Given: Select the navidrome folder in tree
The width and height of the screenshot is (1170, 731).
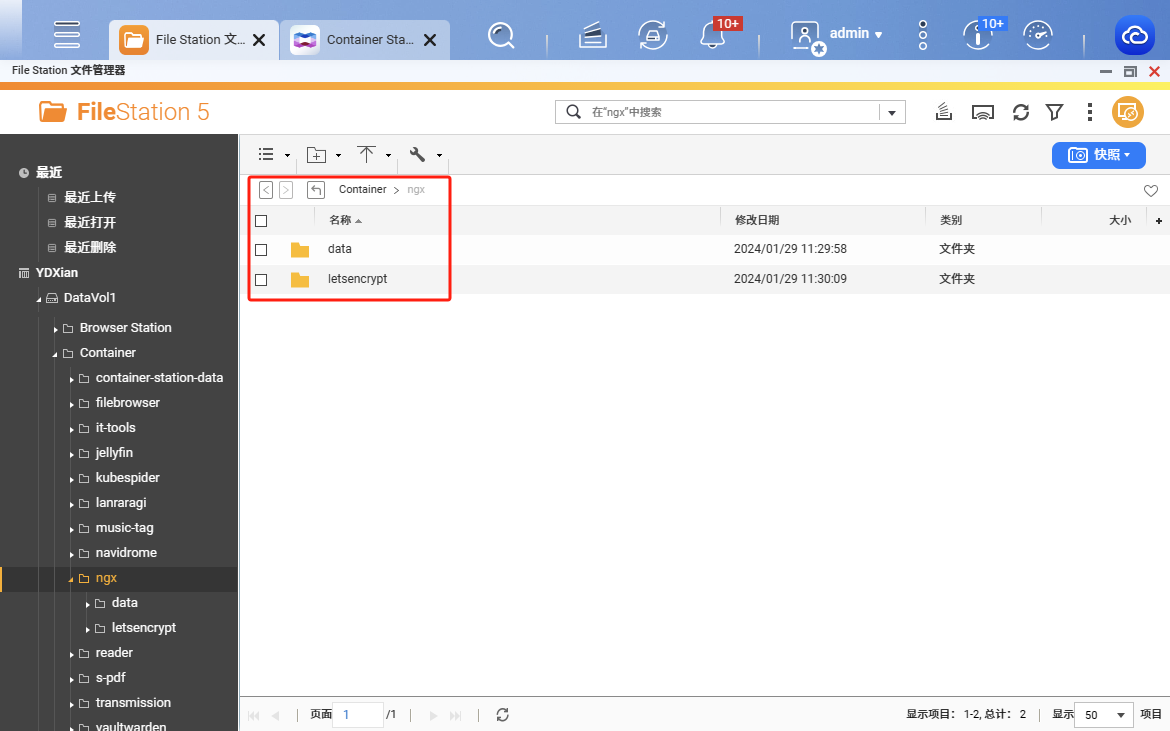Looking at the screenshot, I should 126,553.
